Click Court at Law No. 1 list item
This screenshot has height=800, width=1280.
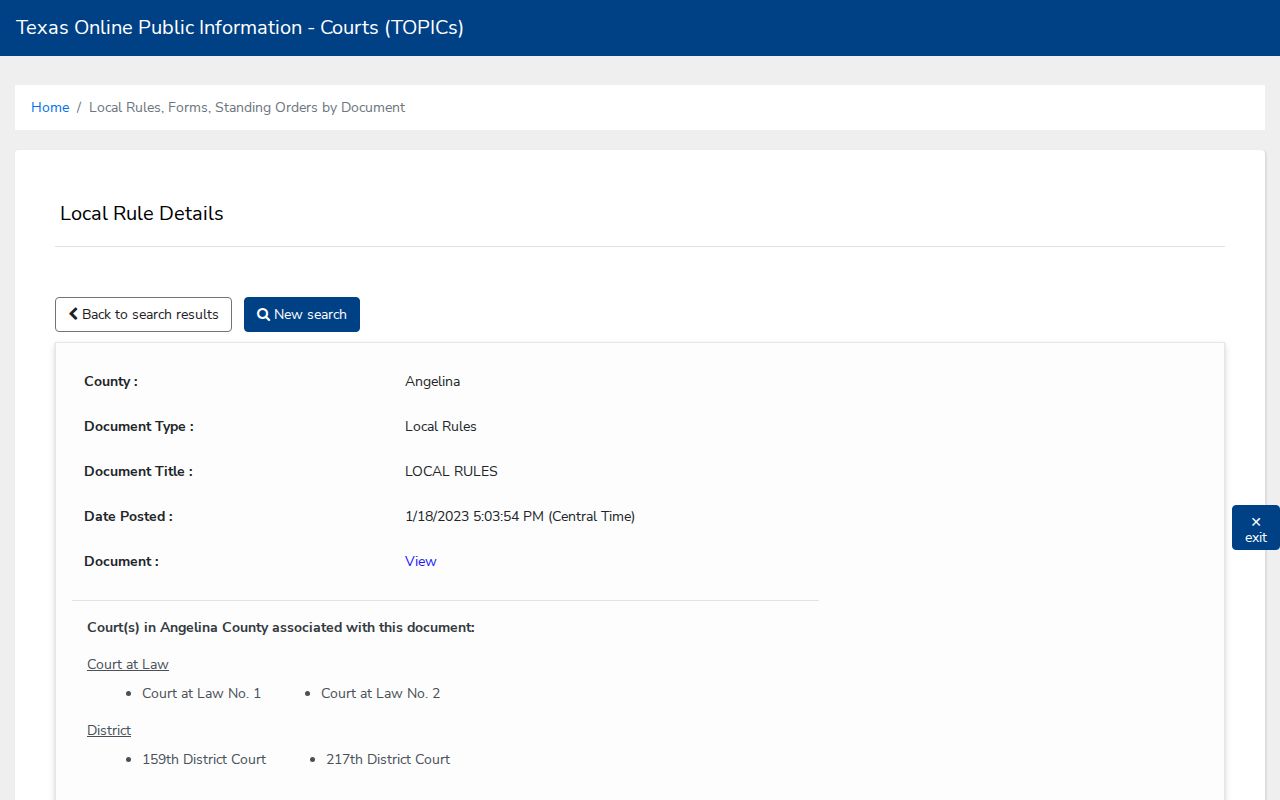pos(201,693)
